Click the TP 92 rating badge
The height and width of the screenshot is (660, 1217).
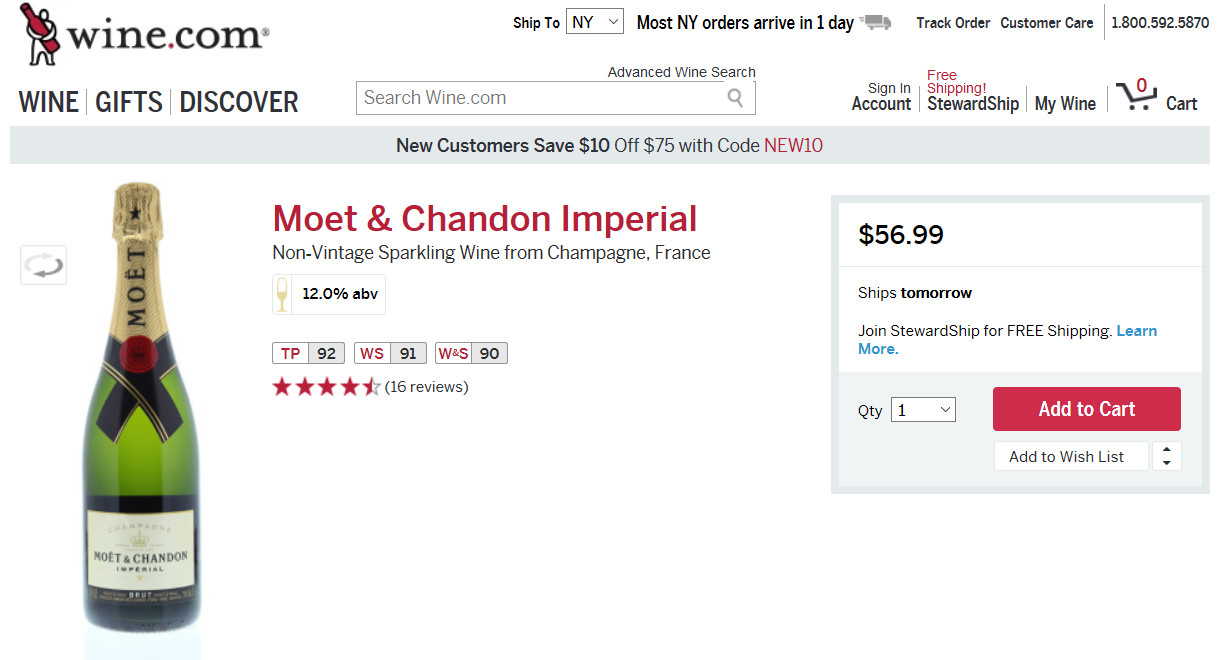(x=309, y=353)
